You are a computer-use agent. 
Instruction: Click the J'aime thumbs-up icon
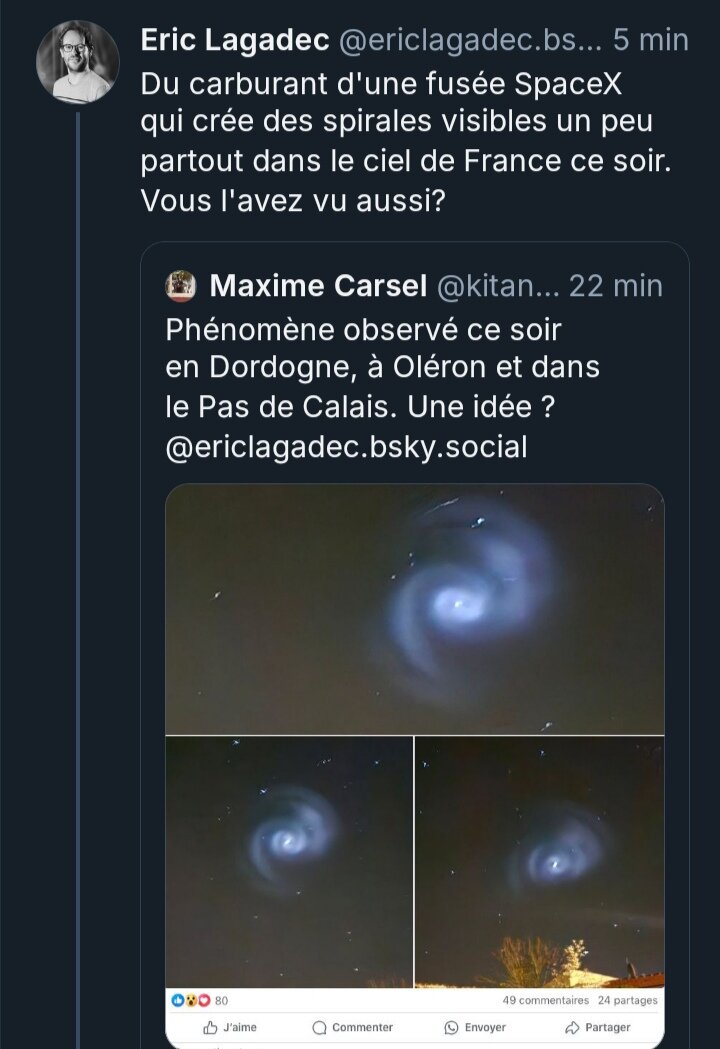(211, 1027)
